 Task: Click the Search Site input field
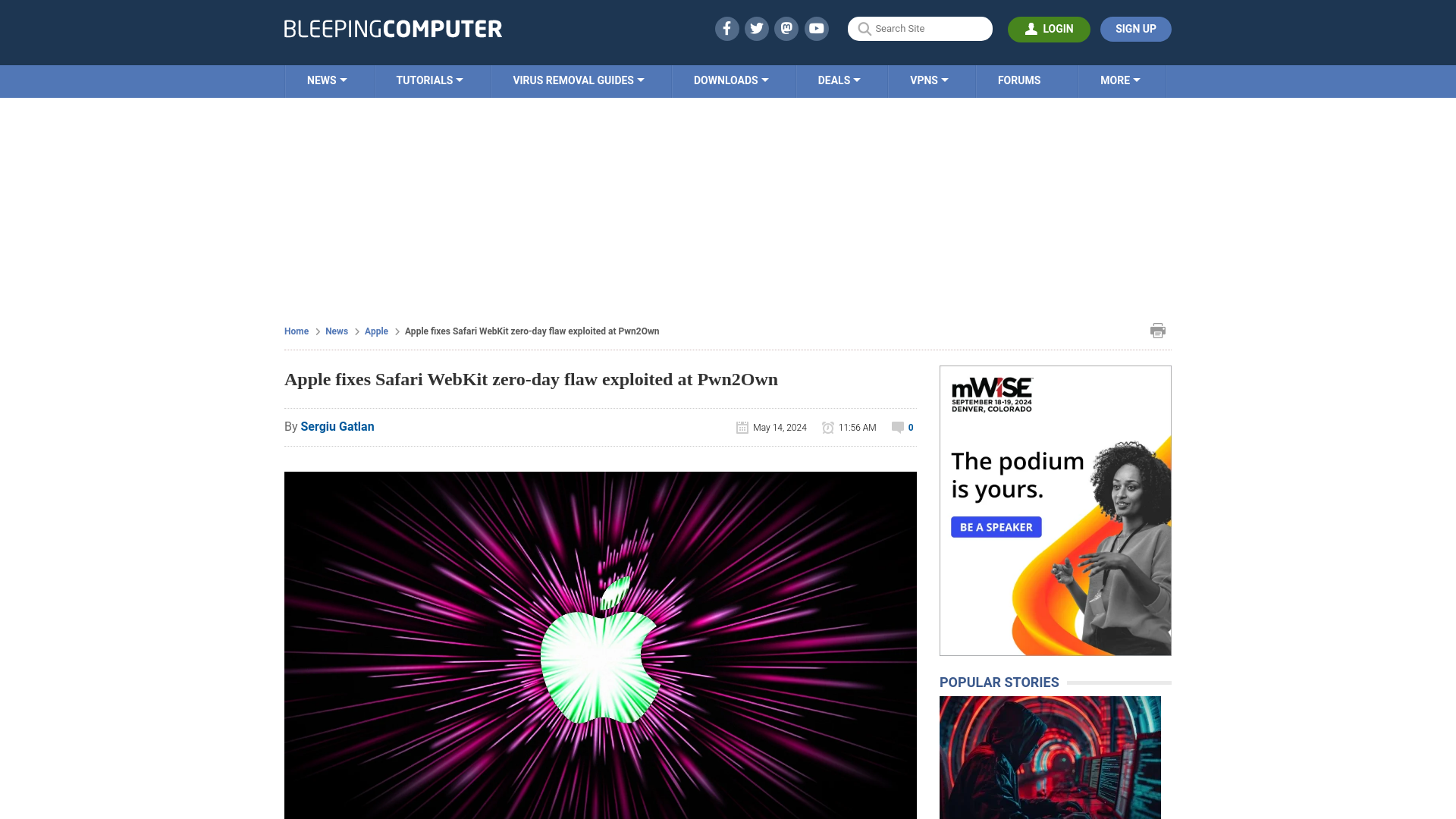tap(920, 28)
